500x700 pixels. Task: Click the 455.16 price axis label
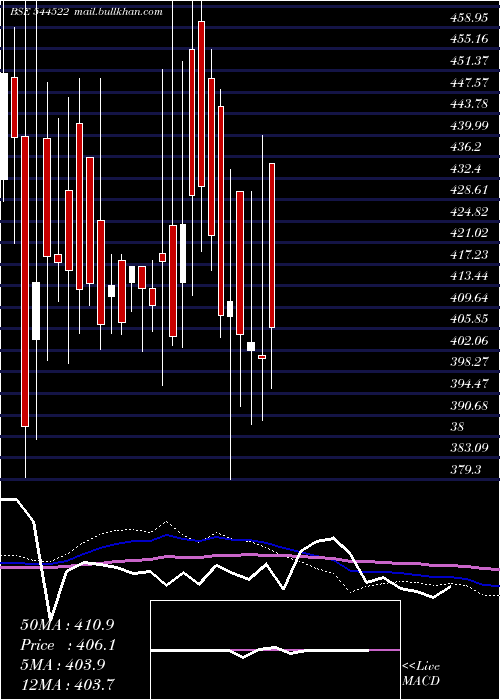[469, 39]
